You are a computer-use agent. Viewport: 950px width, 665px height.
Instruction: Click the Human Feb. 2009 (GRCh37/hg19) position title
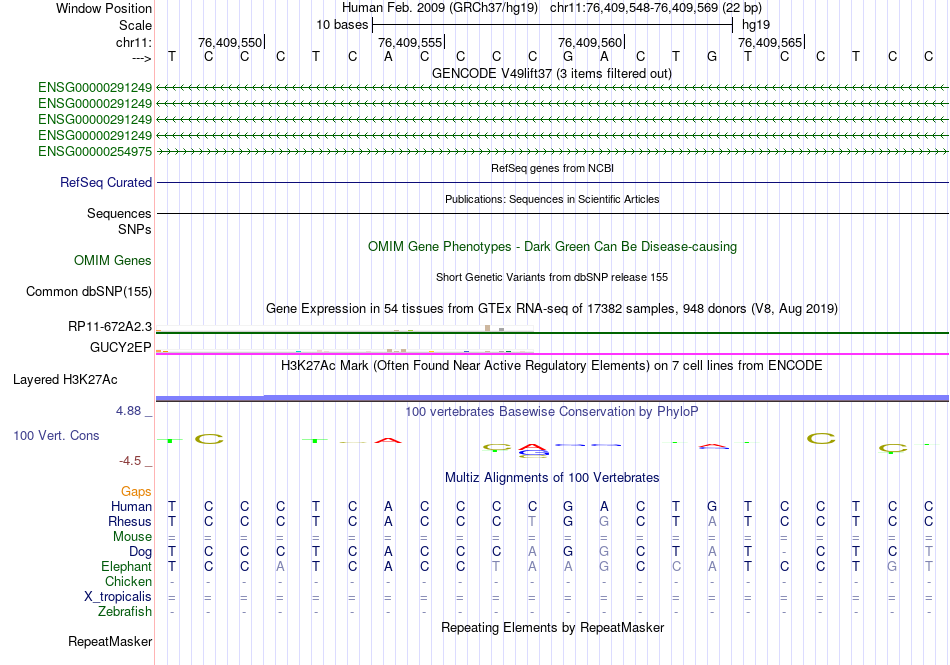click(x=440, y=8)
